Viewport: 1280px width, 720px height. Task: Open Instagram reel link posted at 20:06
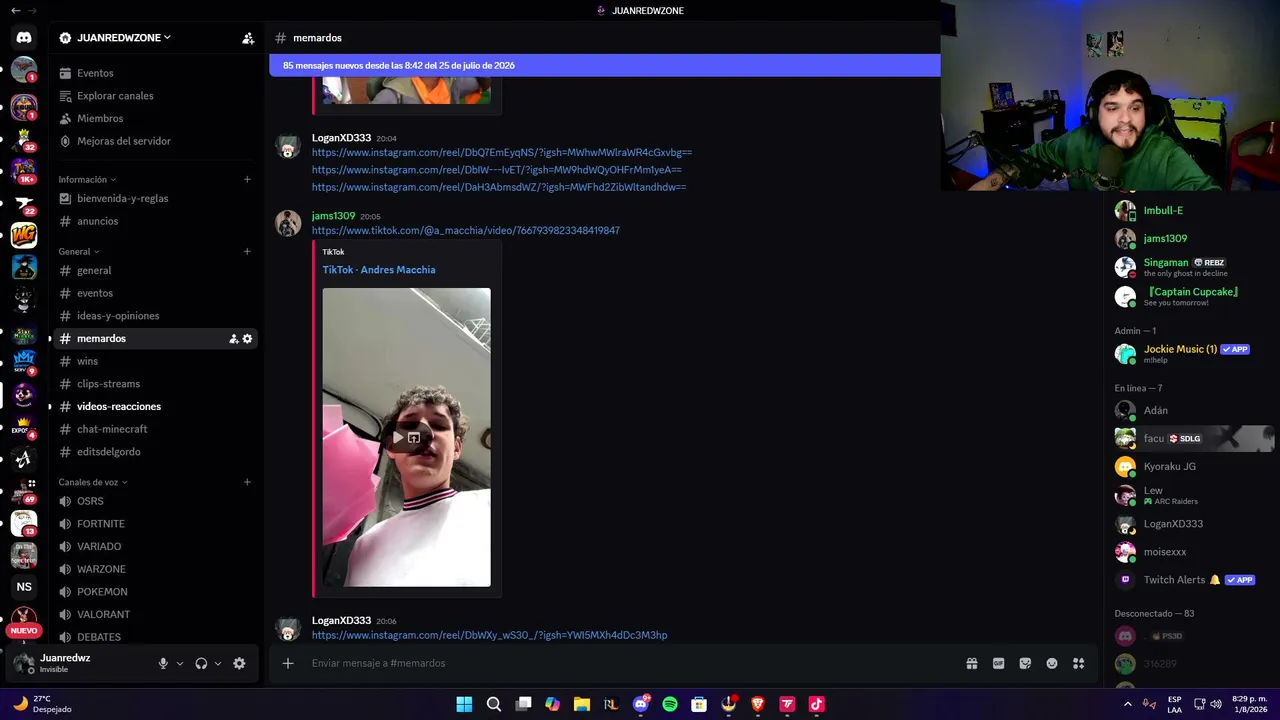489,636
